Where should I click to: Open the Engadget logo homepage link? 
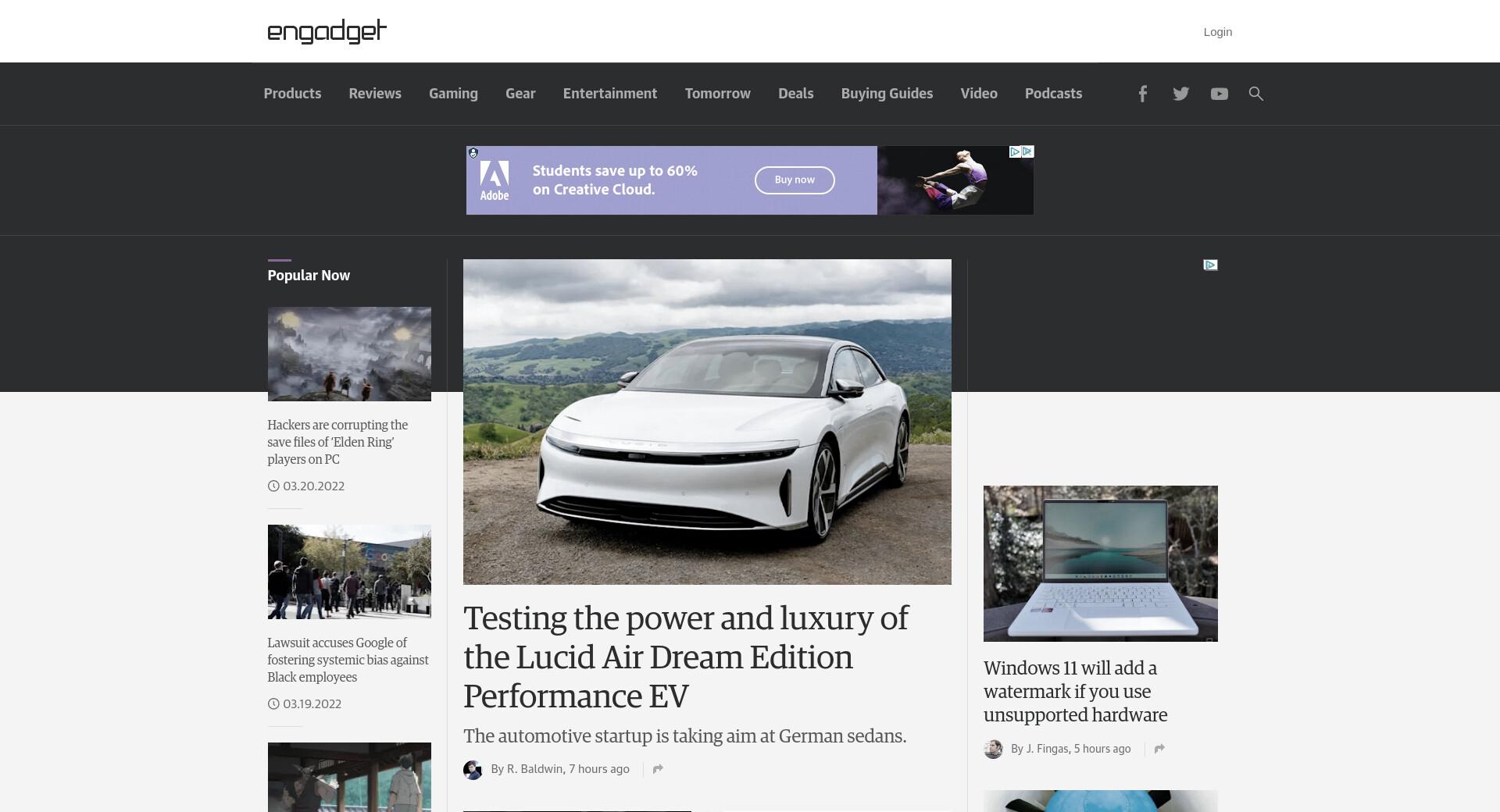point(327,31)
